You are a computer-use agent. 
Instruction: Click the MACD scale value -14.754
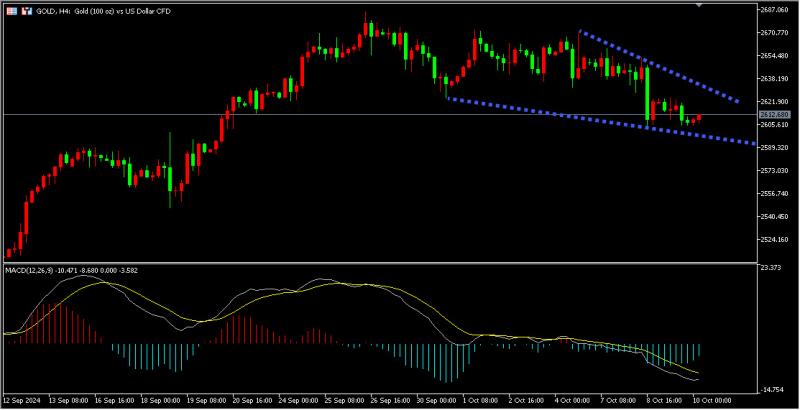tap(772, 390)
